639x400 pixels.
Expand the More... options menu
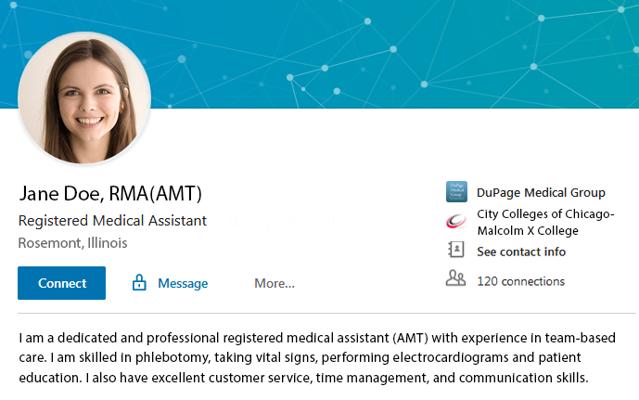(274, 283)
